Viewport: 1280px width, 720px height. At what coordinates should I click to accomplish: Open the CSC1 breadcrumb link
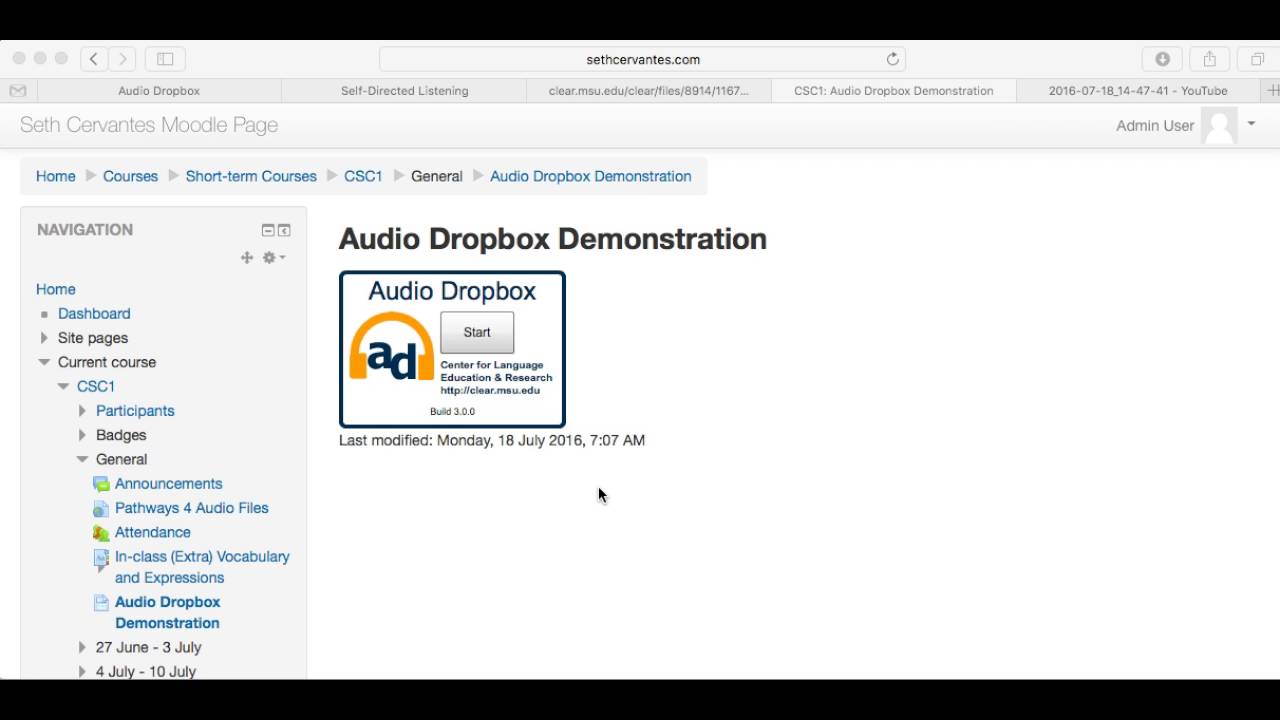tap(363, 176)
